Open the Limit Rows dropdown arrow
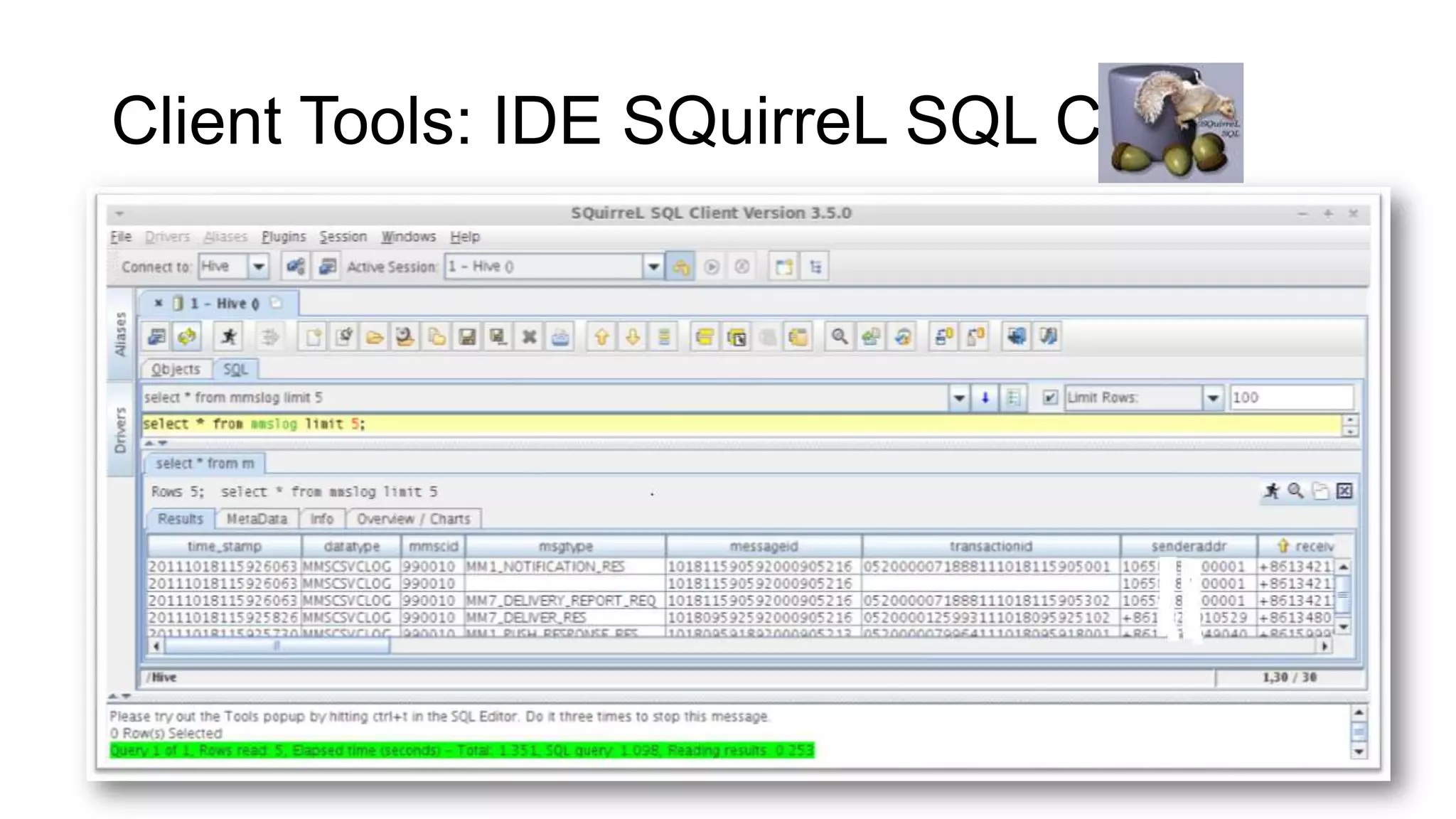The image size is (1456, 819). [x=1213, y=397]
